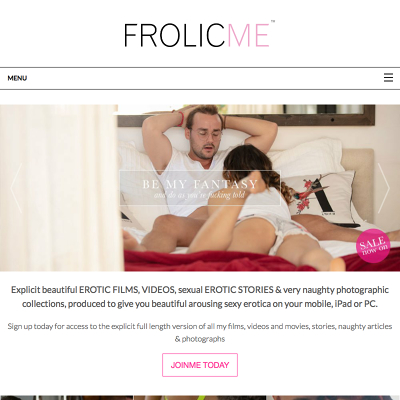Click the trademark symbol beside the logo
Viewport: 400px width, 400px height.
pos(273,21)
